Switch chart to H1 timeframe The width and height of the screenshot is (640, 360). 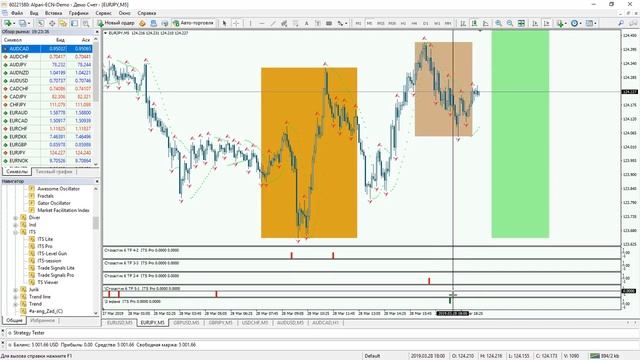pyautogui.click(x=403, y=23)
